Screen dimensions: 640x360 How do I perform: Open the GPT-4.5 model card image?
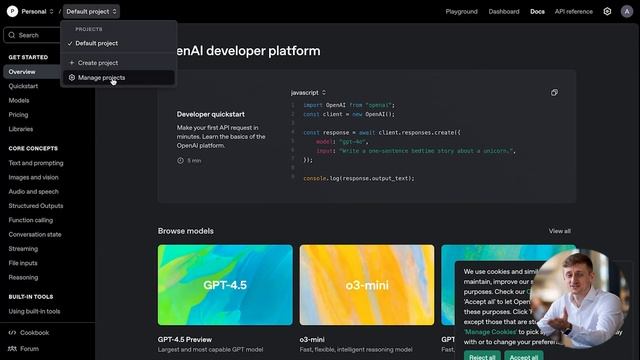[x=225, y=285]
